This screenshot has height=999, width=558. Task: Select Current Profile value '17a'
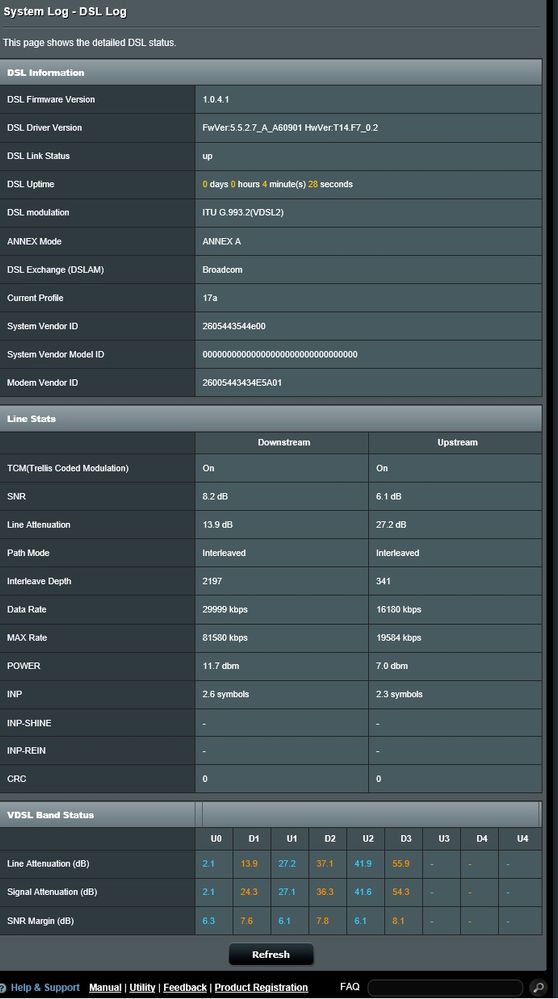210,298
